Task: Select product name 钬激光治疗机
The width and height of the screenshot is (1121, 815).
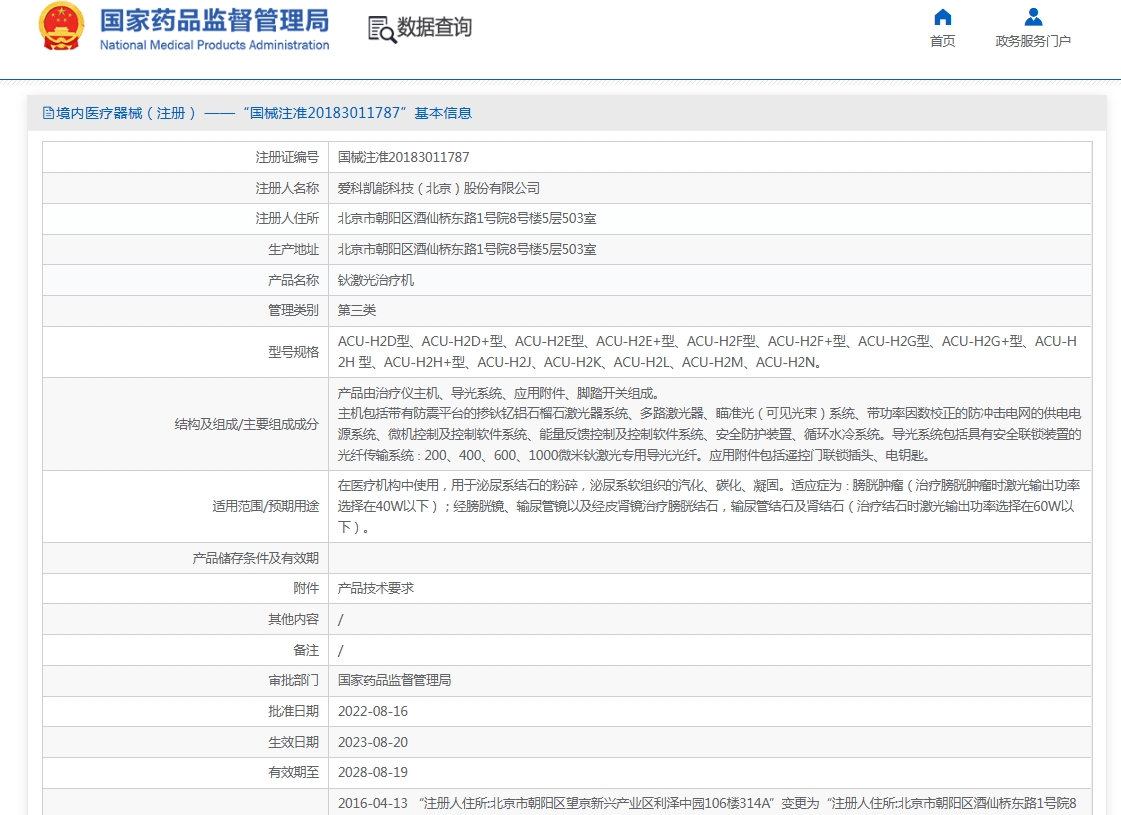Action: tap(375, 280)
